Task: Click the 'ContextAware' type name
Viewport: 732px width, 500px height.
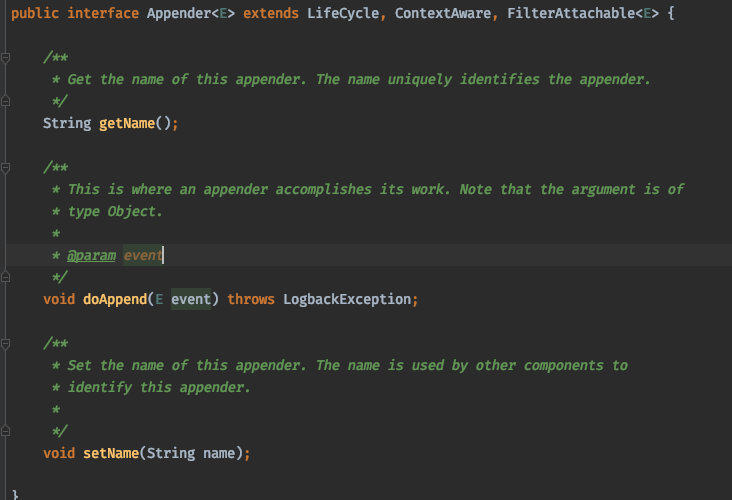Action: [443, 14]
